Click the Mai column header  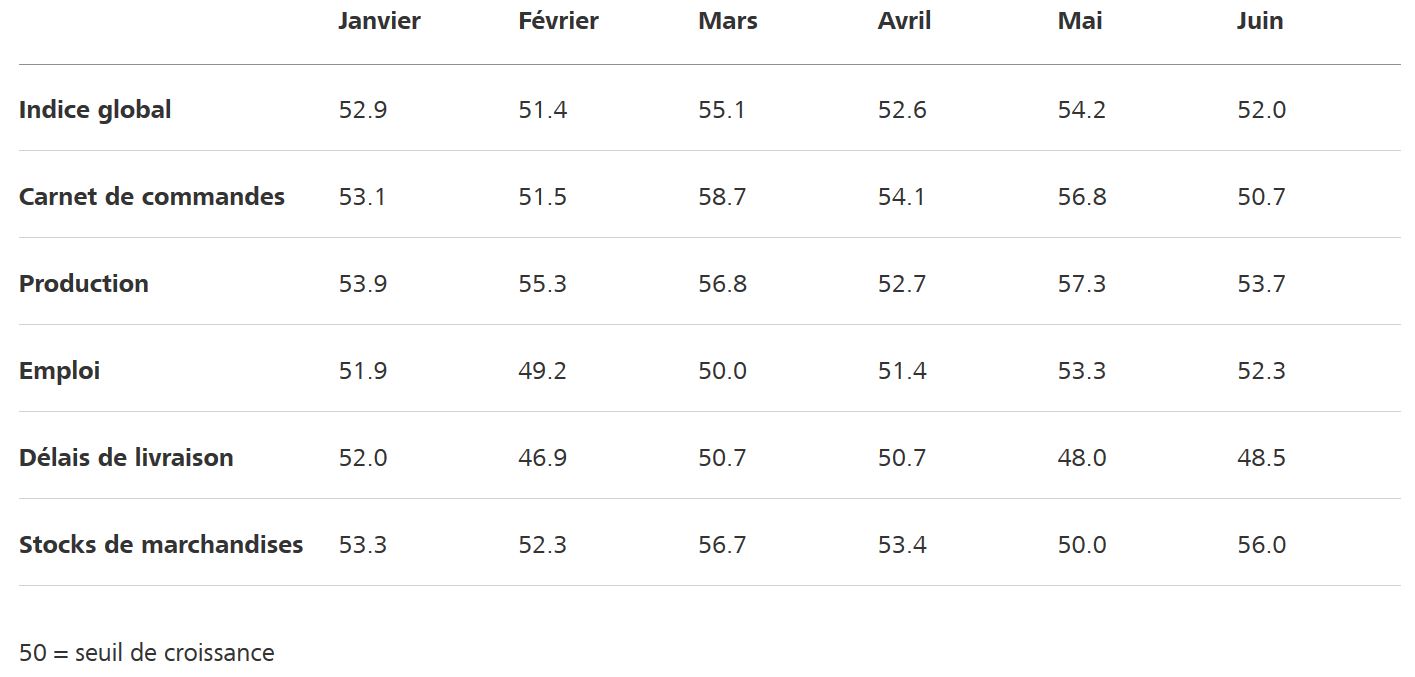pos(1080,21)
